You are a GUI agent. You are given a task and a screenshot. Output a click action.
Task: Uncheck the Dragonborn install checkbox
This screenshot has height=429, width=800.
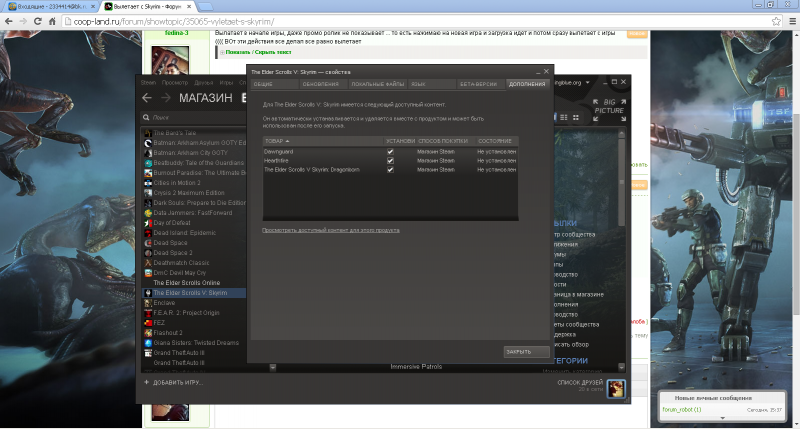390,170
